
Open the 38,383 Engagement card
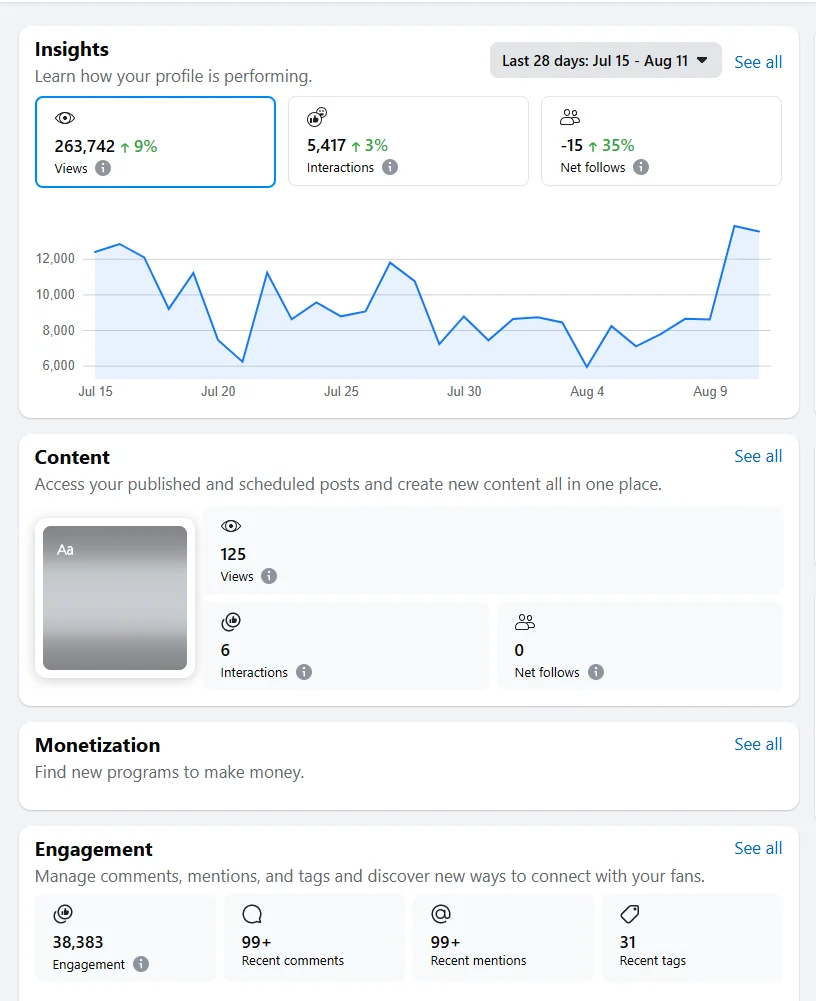(x=125, y=938)
